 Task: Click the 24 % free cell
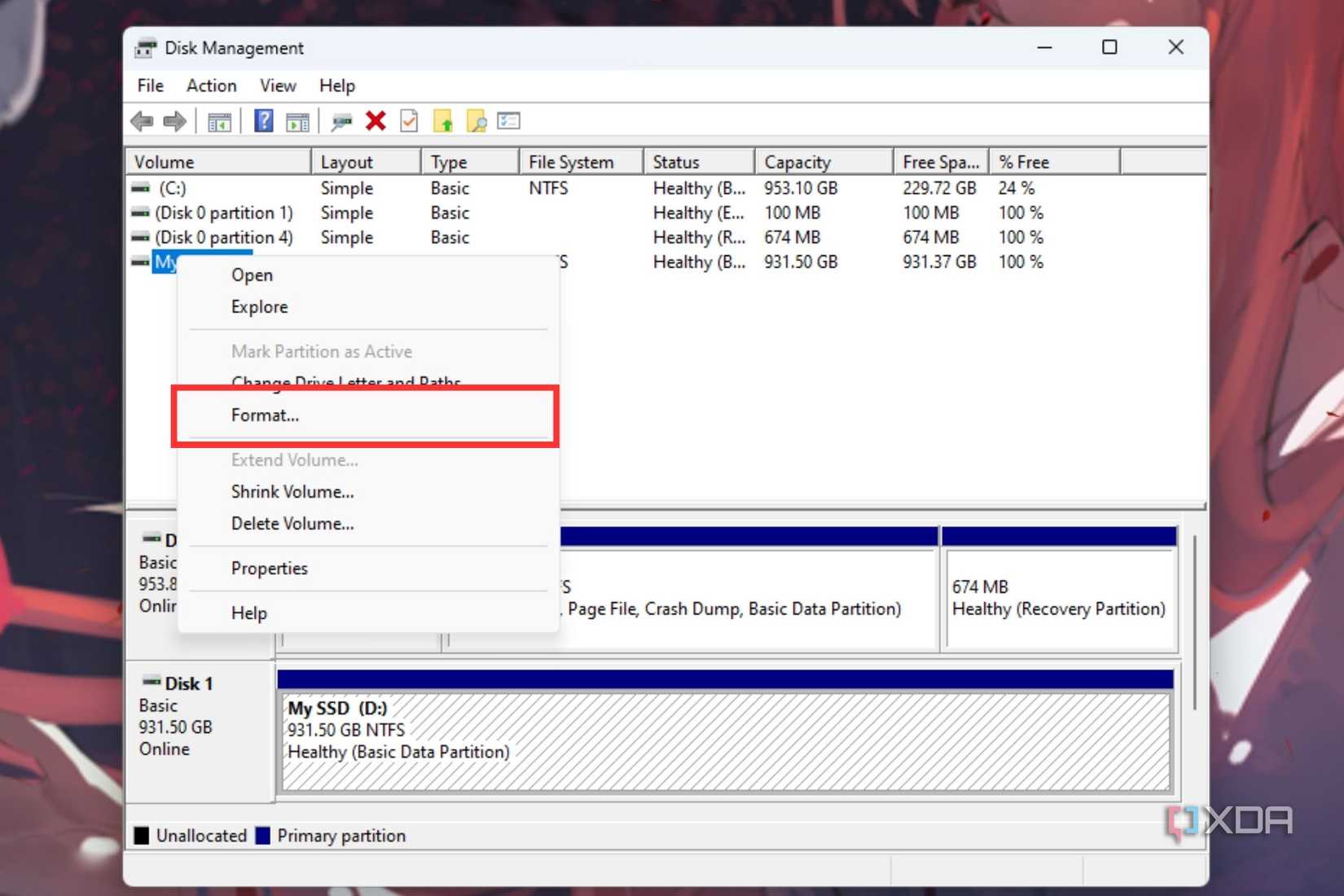[x=1017, y=188]
